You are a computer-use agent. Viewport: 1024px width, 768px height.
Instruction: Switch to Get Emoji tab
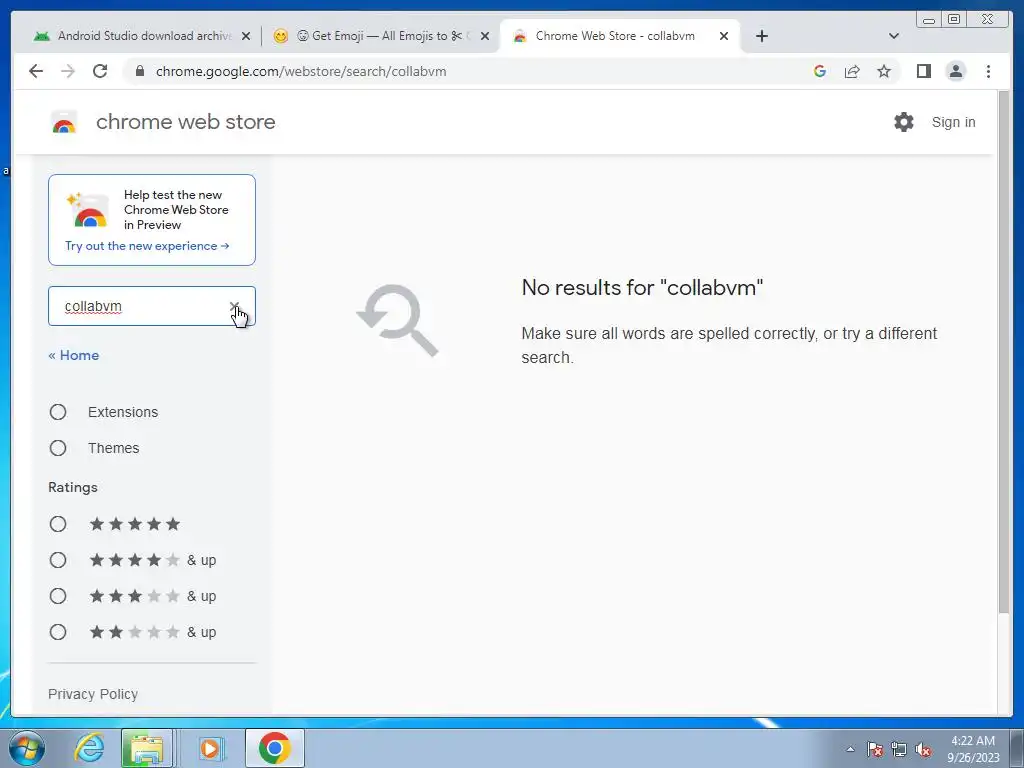(x=381, y=36)
